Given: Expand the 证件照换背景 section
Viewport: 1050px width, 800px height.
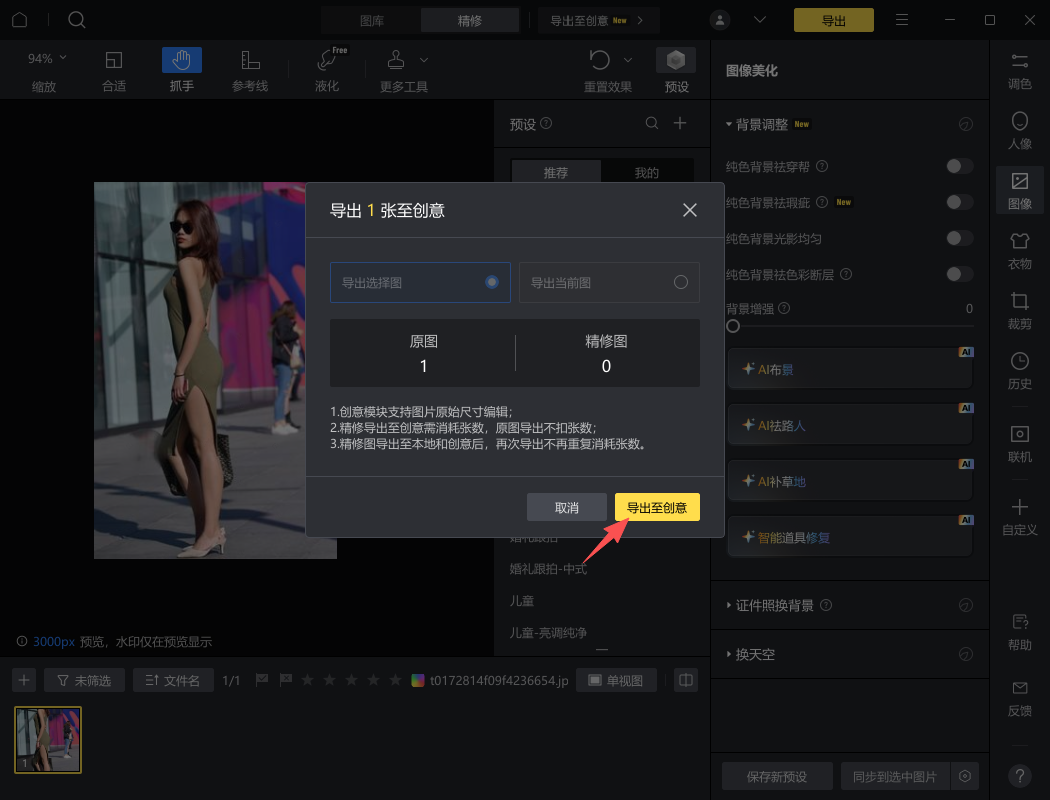Looking at the screenshot, I should click(775, 605).
